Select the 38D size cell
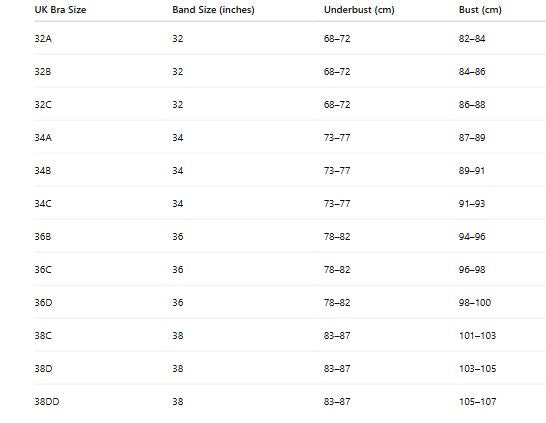 tap(44, 369)
